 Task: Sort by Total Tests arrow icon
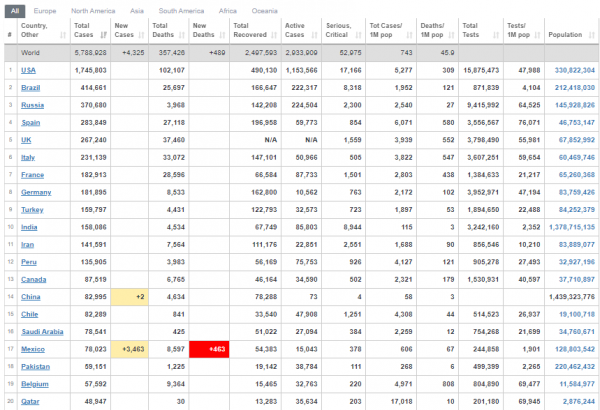pos(496,35)
